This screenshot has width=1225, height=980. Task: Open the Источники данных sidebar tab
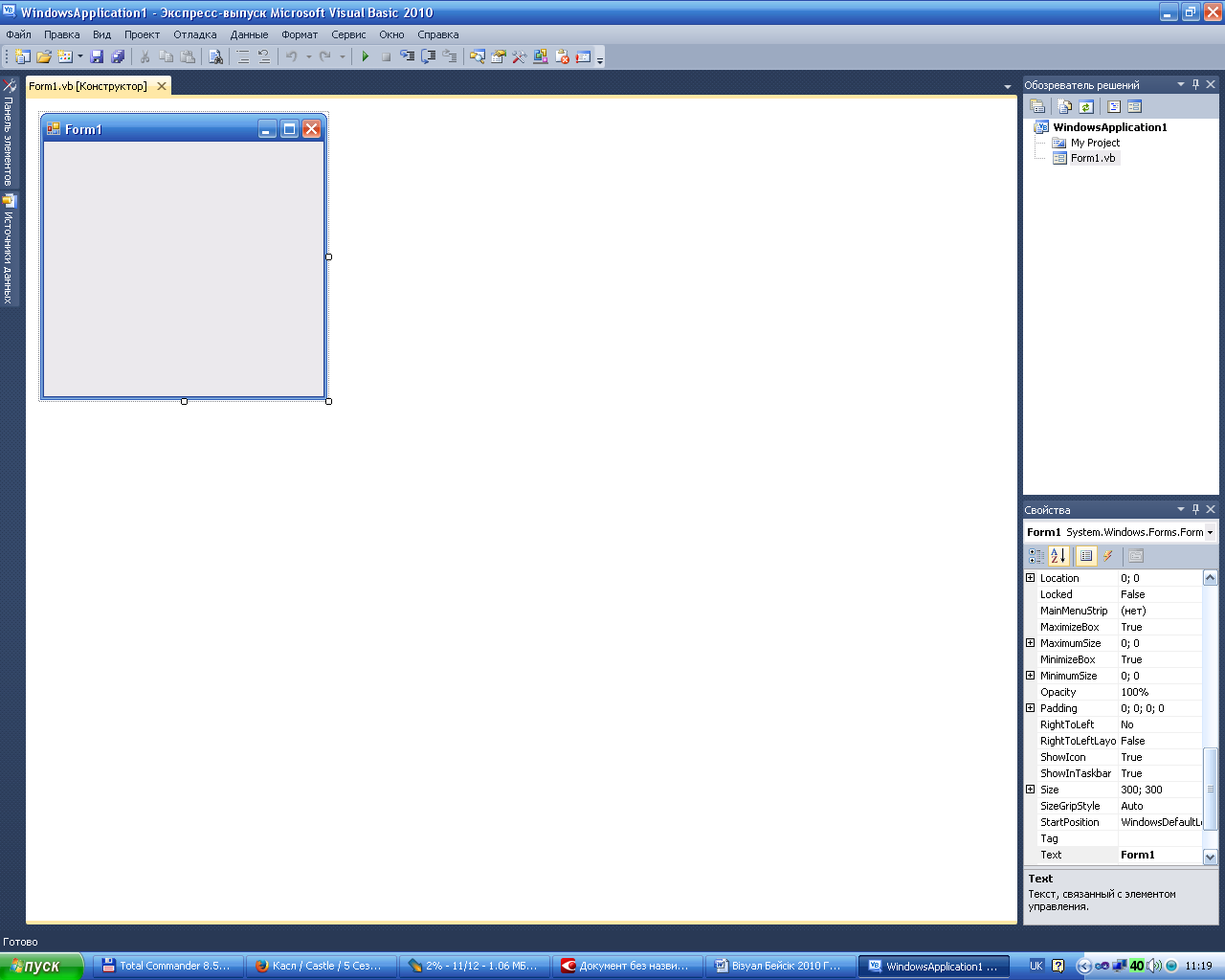9,249
